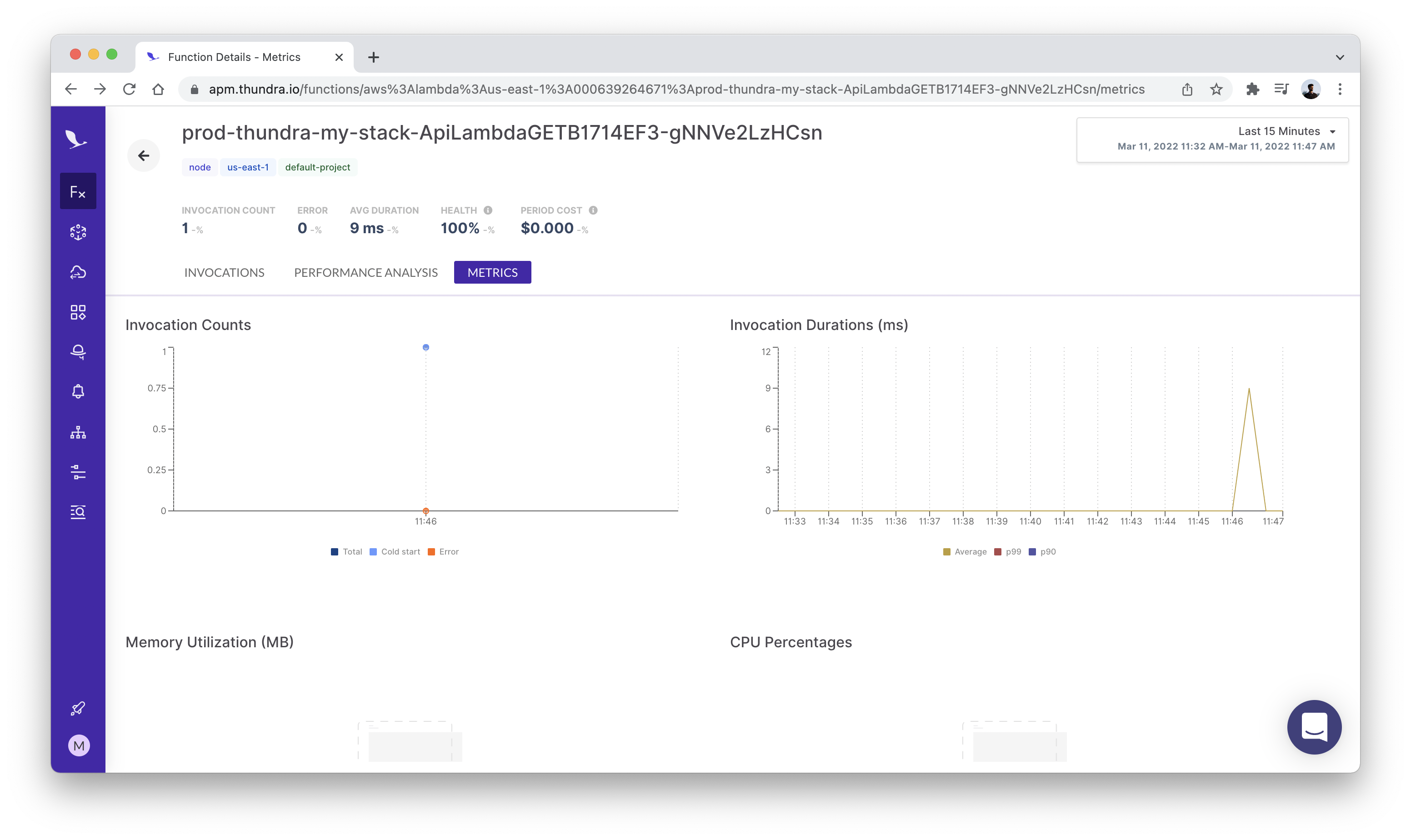Click the Health value 100%
The height and width of the screenshot is (840, 1411).
(x=460, y=228)
